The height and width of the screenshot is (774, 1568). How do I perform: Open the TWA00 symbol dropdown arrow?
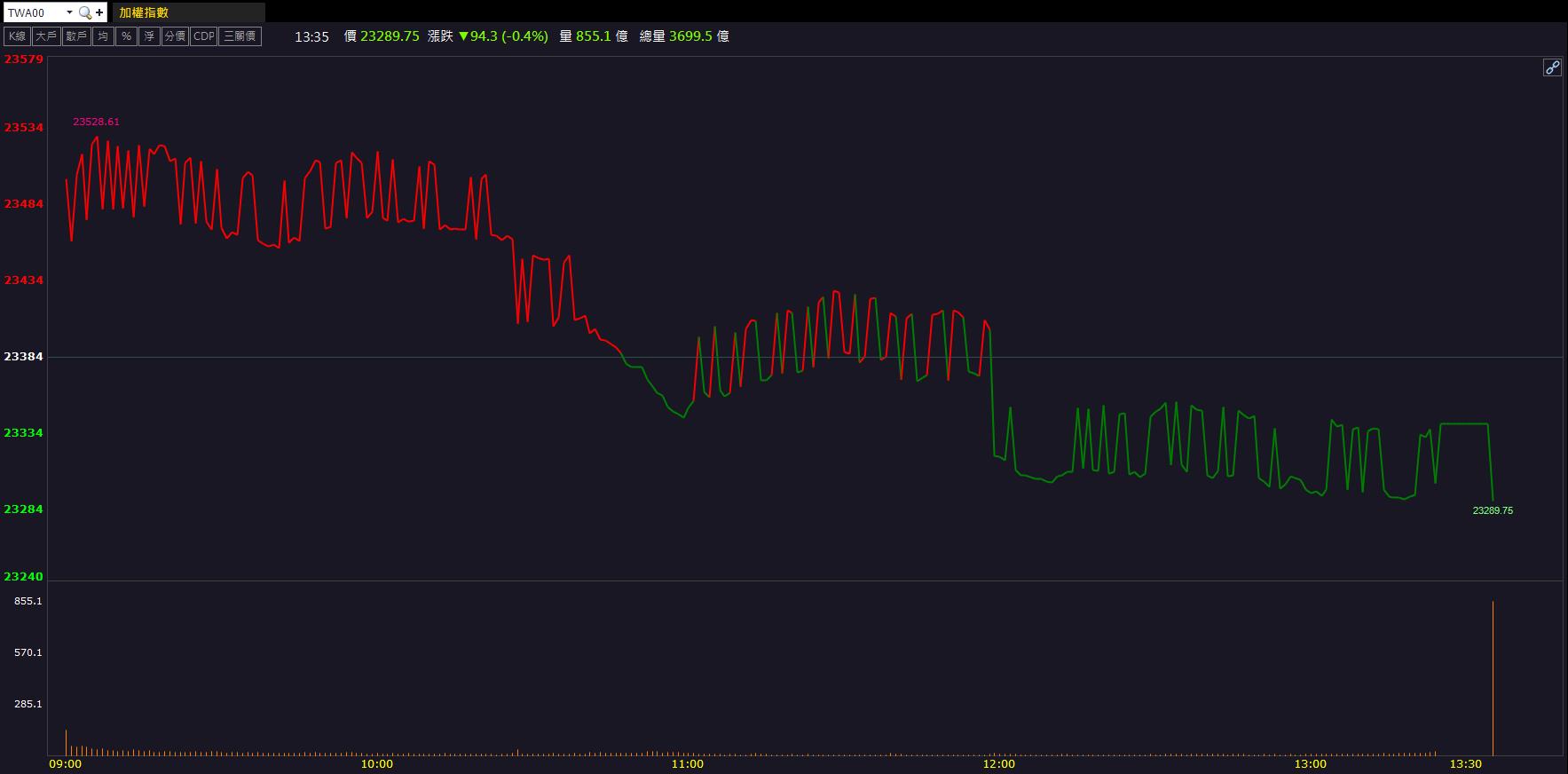69,12
